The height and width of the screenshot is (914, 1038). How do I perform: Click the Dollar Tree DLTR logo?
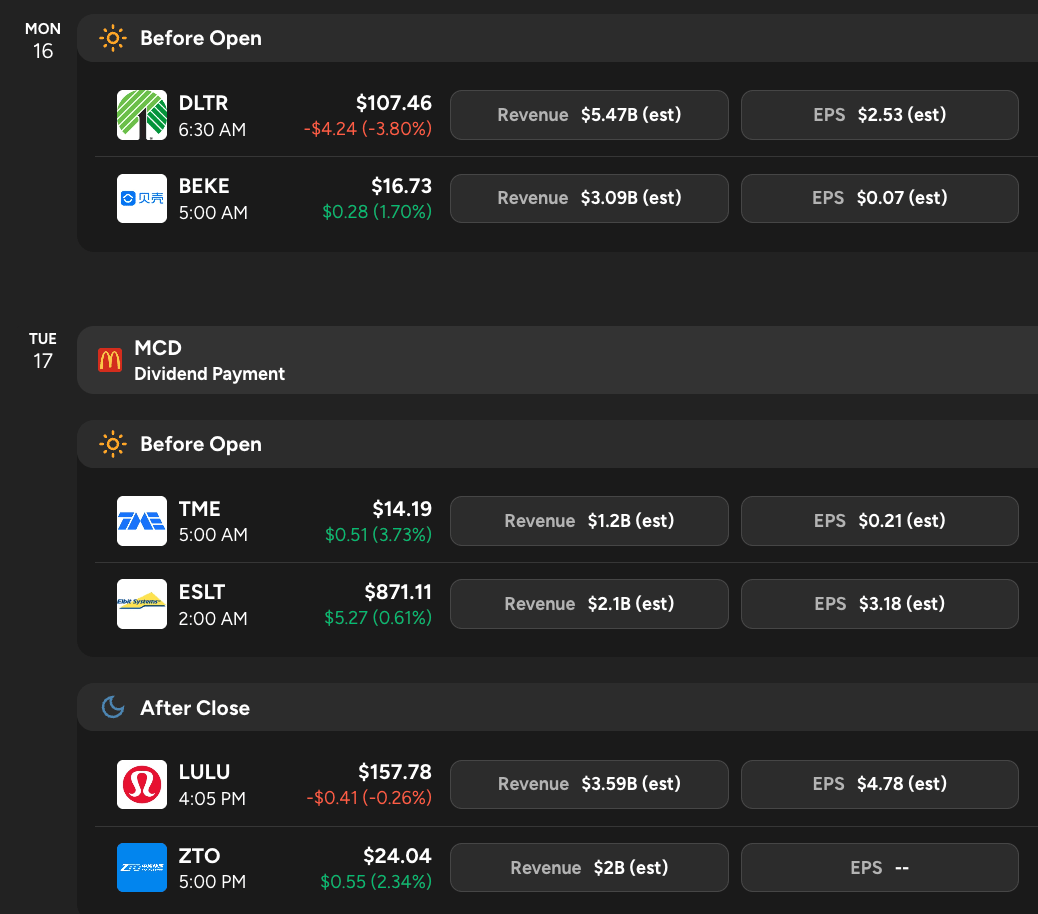(x=142, y=115)
